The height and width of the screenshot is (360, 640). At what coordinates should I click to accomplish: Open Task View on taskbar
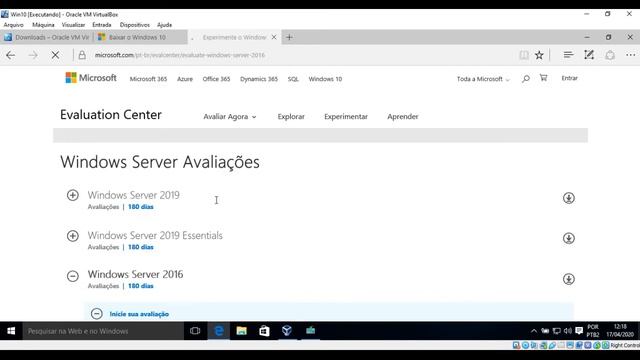click(x=195, y=331)
